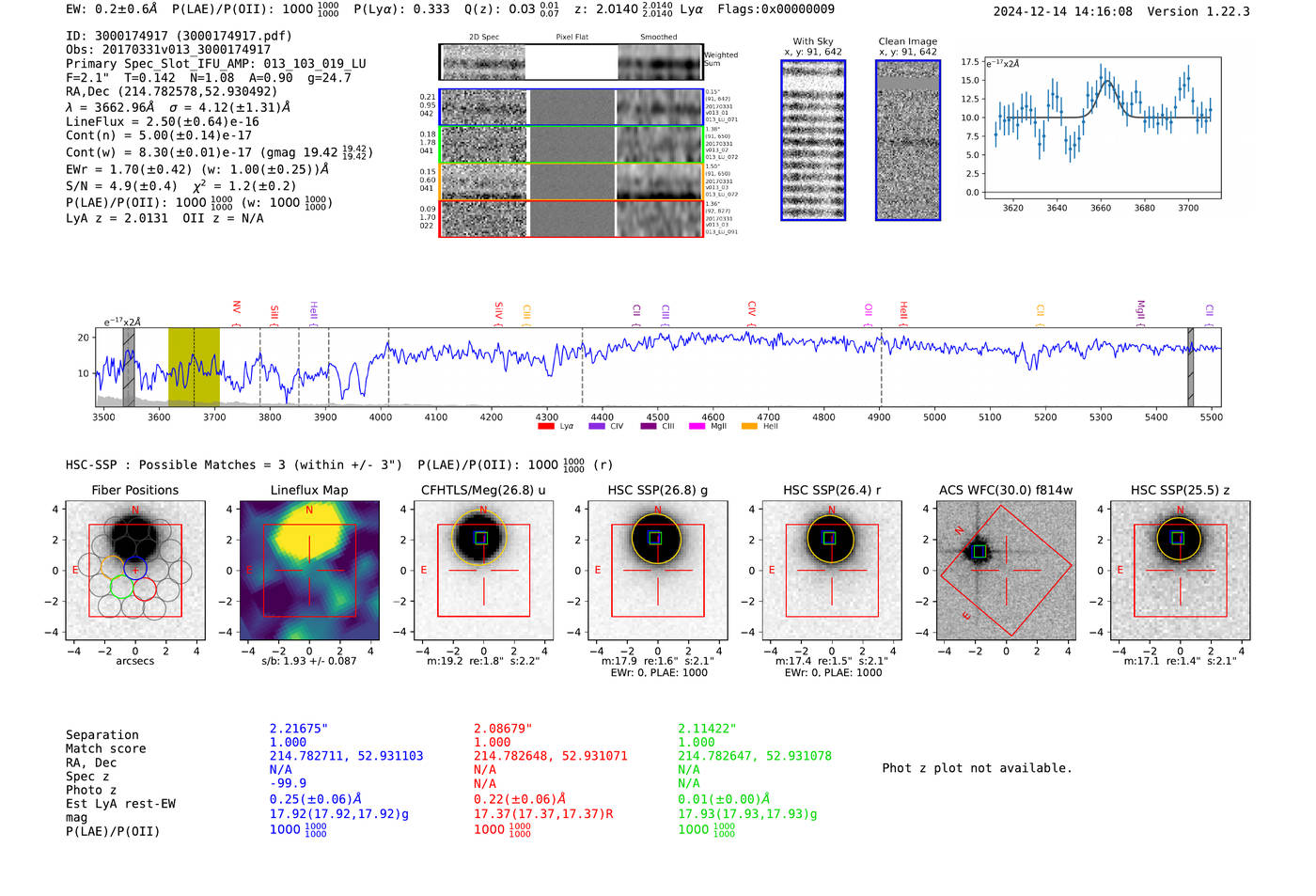
Task: Click the SiII line marker label
Action: pos(274,311)
